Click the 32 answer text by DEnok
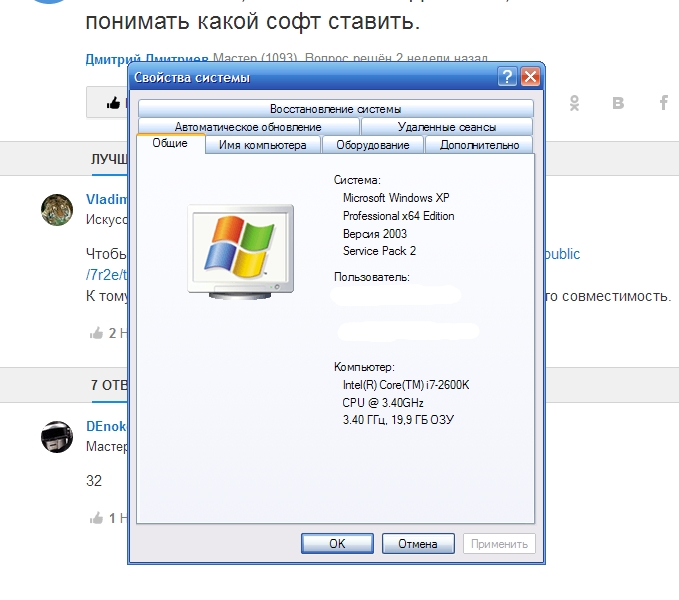Image resolution: width=679 pixels, height=600 pixels. click(x=94, y=481)
